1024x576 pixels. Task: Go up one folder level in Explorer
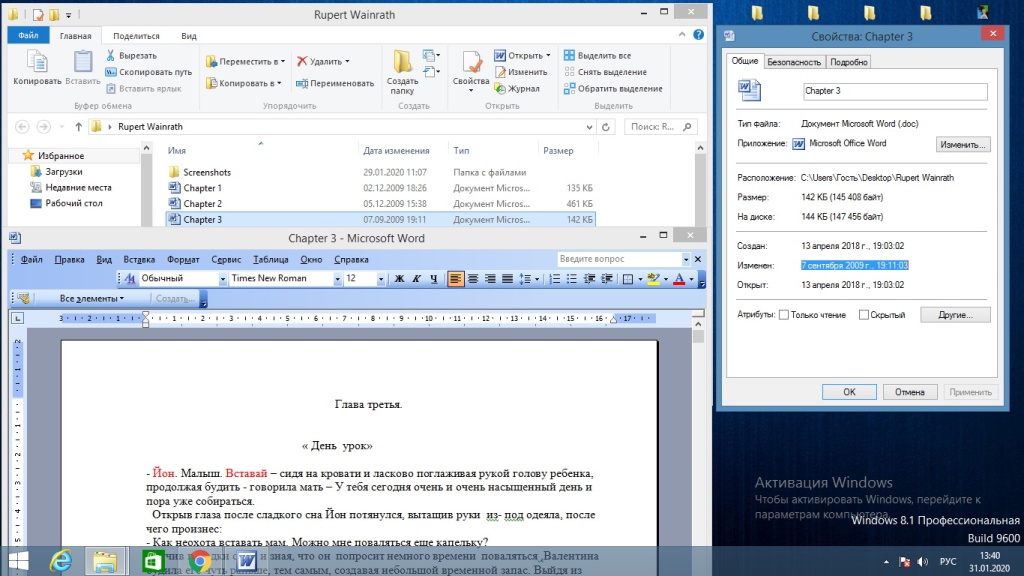pos(78,127)
